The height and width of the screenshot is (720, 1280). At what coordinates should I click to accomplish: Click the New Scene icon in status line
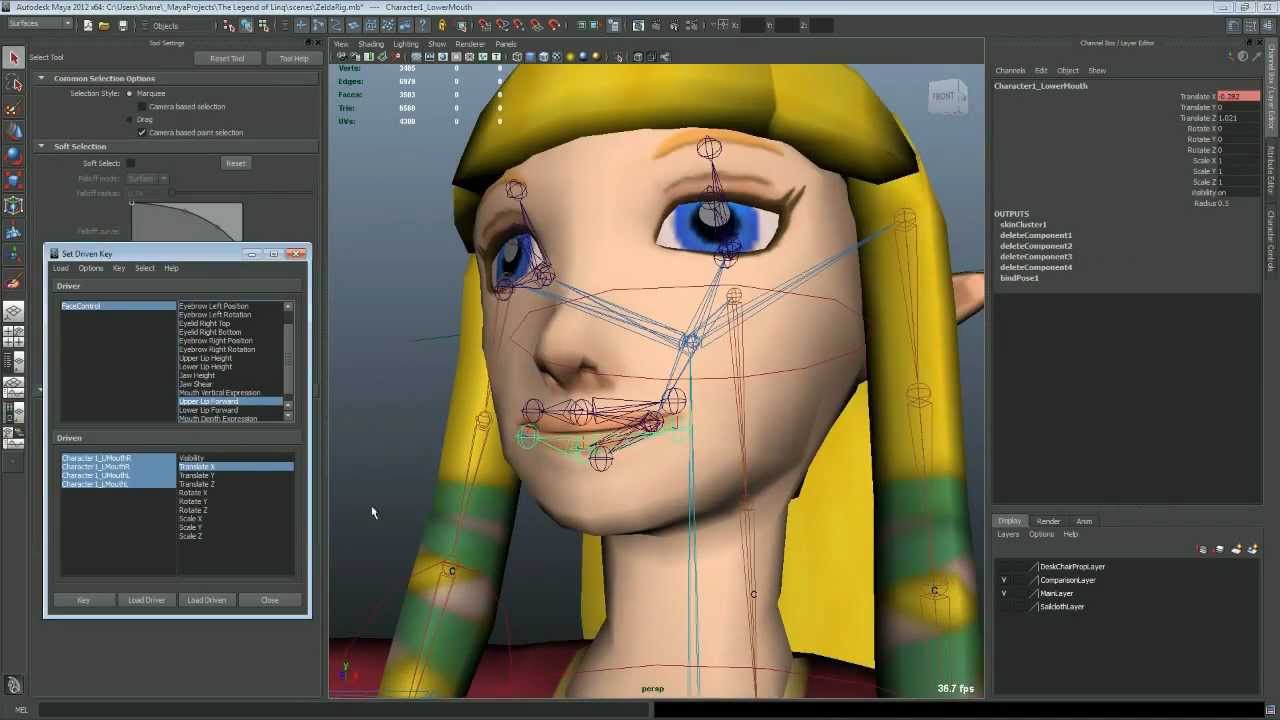tap(88, 25)
